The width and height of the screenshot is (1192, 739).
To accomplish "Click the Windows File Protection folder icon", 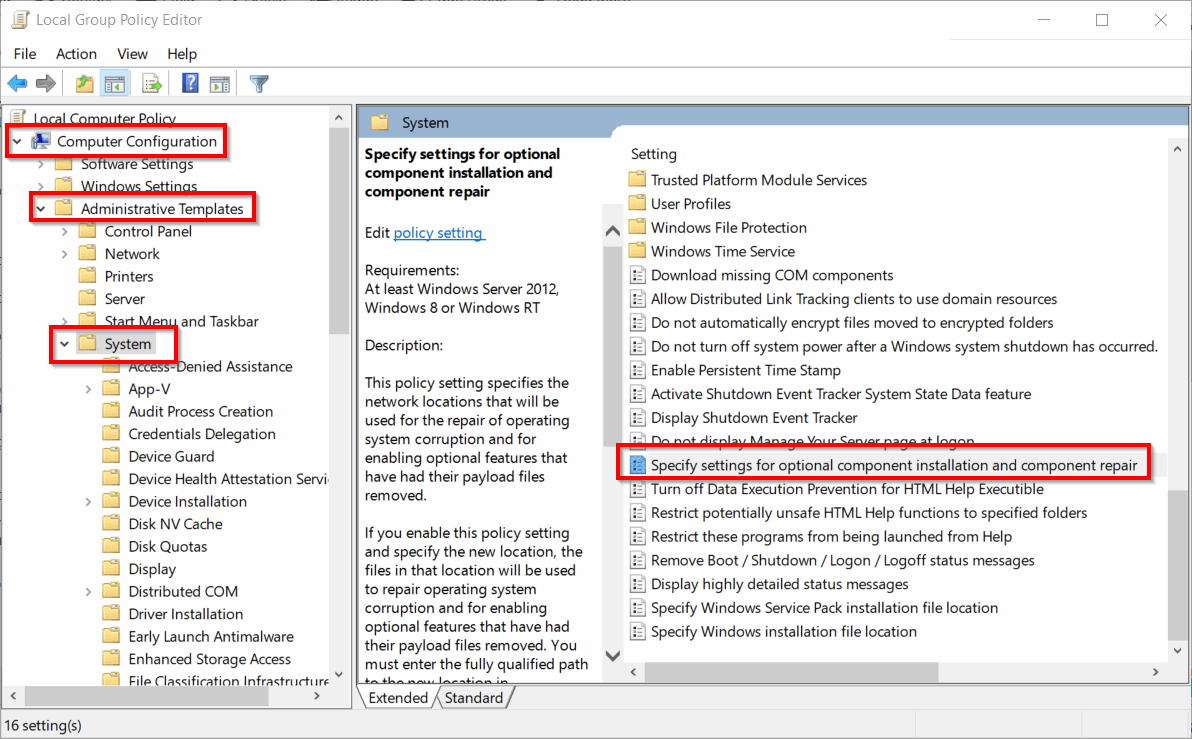I will (637, 227).
